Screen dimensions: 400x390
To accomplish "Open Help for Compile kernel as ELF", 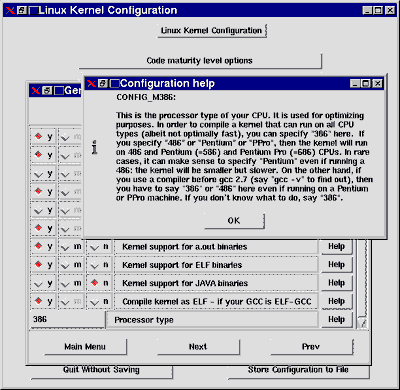I will (336, 301).
